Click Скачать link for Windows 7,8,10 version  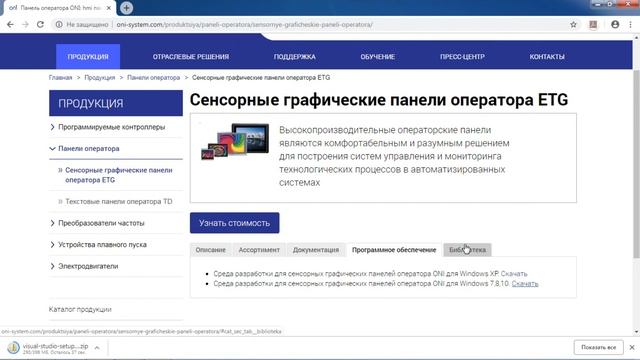(x=525, y=284)
